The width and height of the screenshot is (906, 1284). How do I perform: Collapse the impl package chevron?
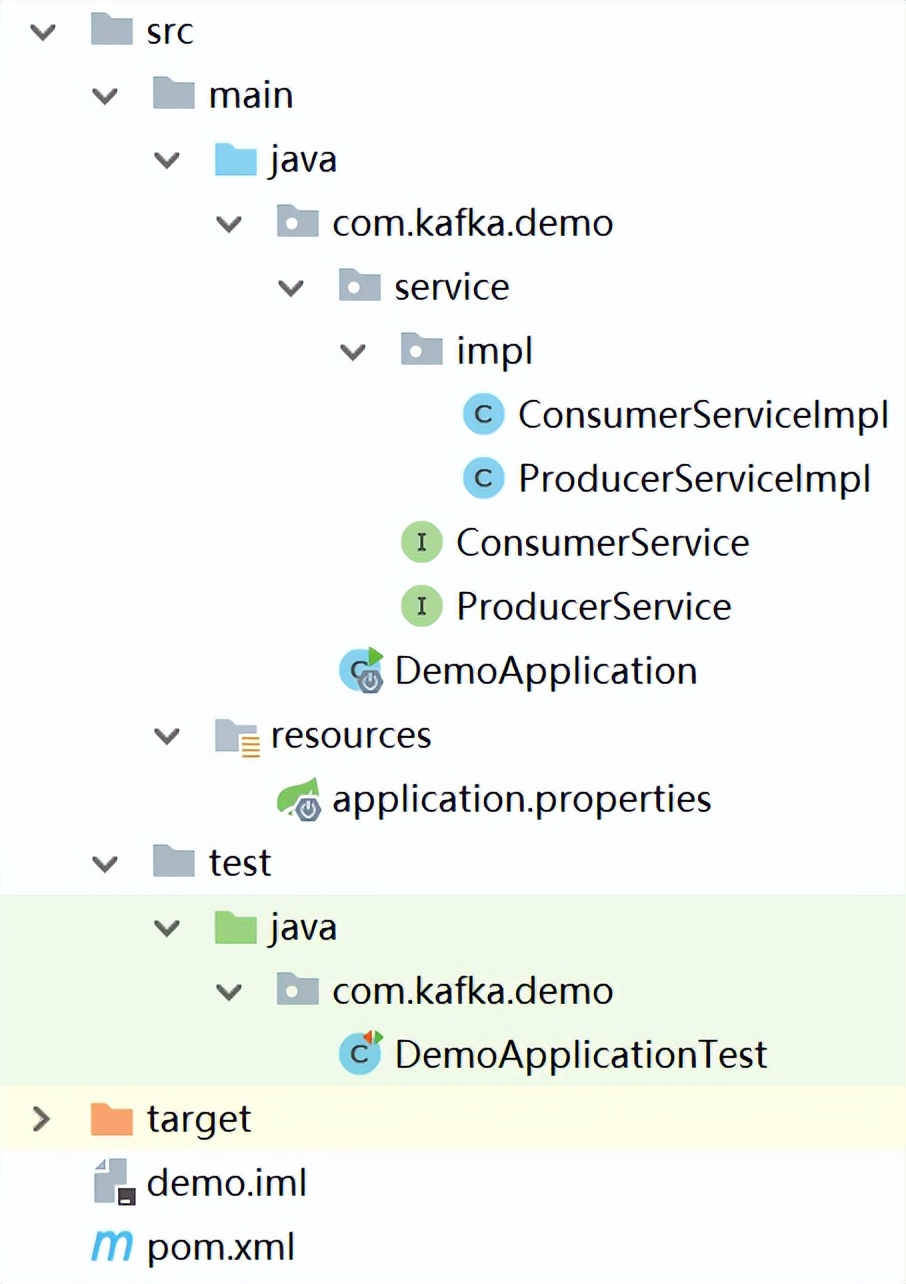[353, 352]
